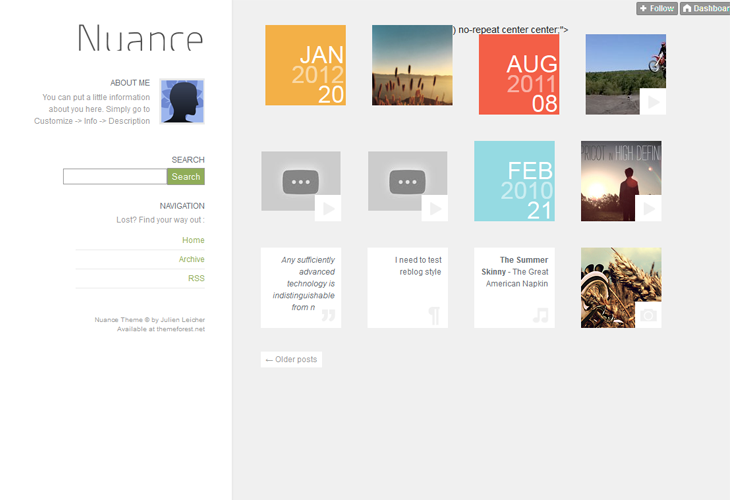Click the Nuance blog title
Viewport: 730px width, 500px height.
140,38
